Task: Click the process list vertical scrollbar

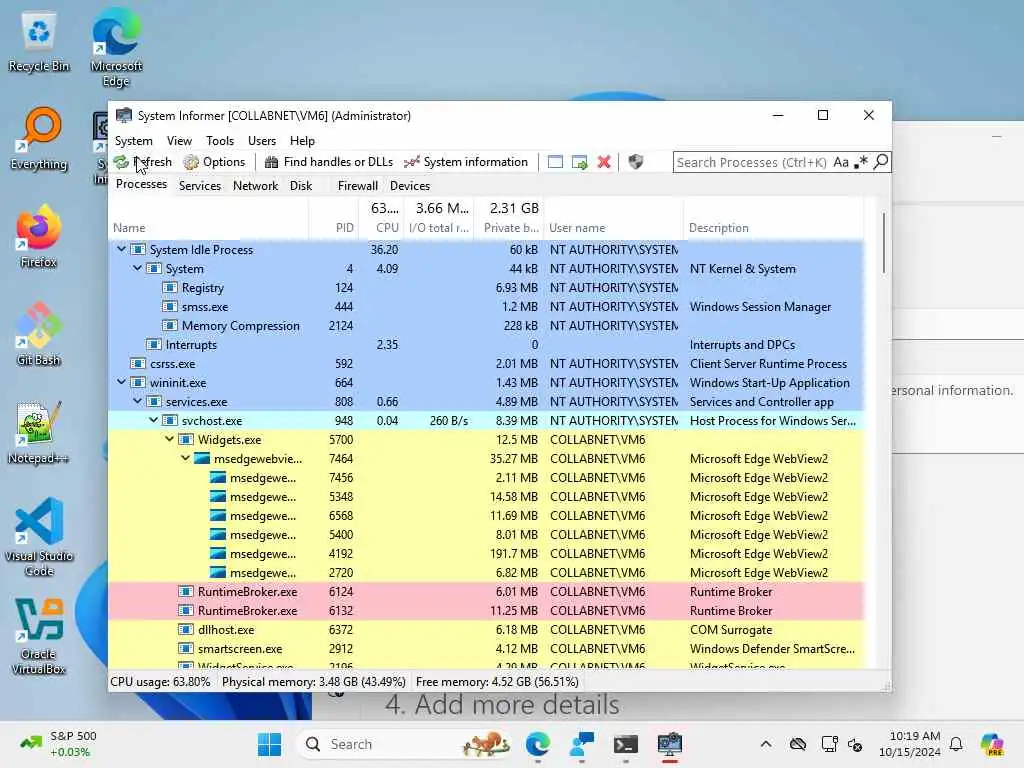Action: (x=884, y=243)
